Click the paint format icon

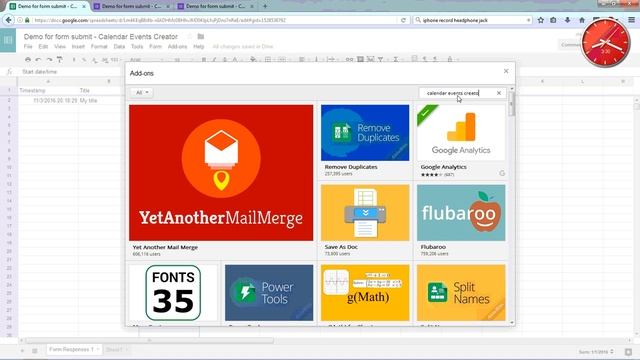(x=60, y=60)
